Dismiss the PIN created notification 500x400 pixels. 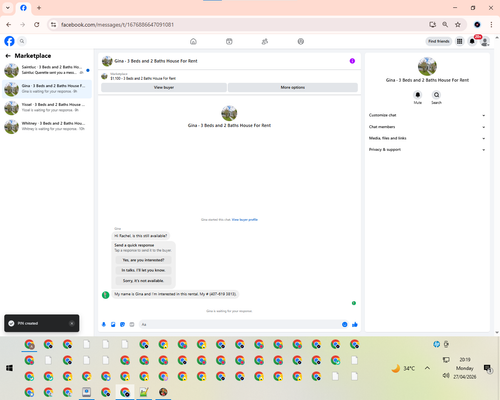(72, 323)
